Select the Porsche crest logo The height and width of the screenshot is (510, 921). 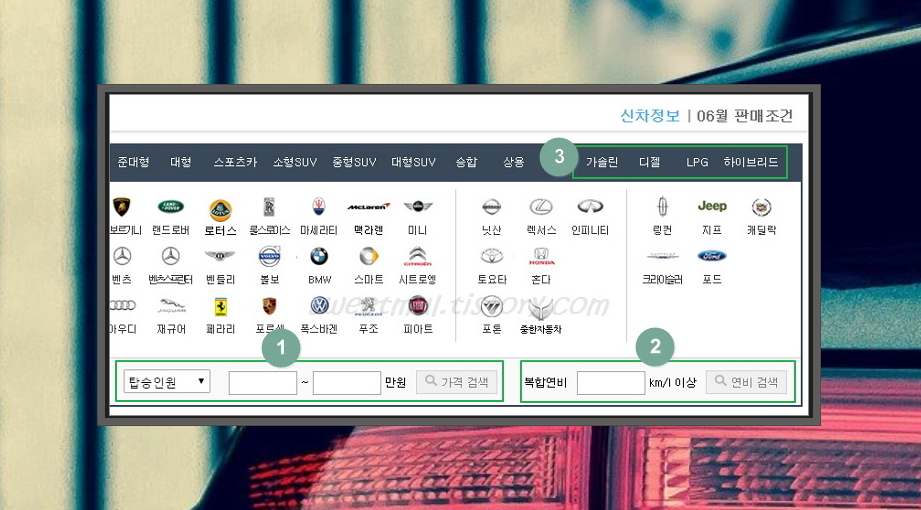[270, 306]
